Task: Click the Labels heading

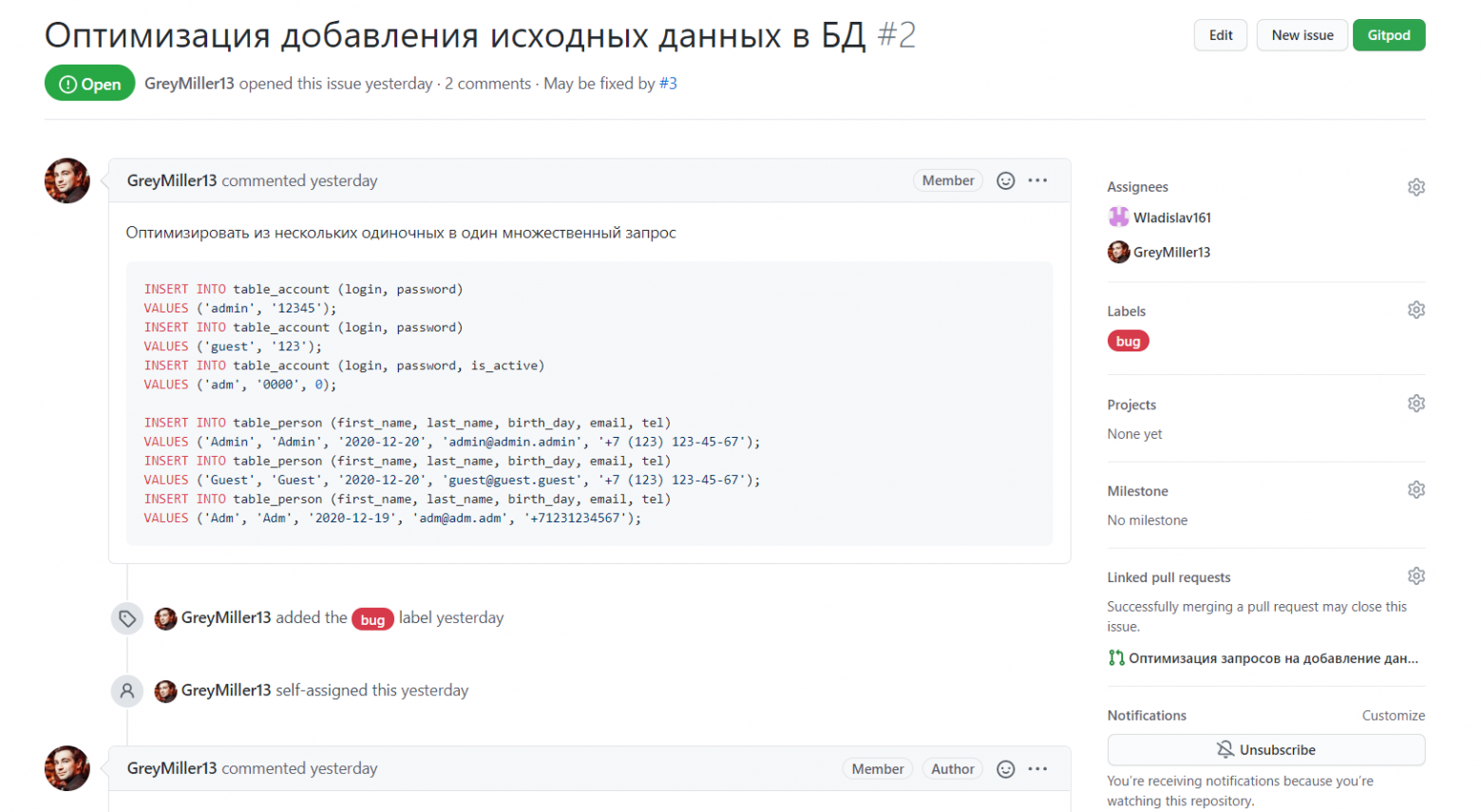Action: pyautogui.click(x=1126, y=312)
